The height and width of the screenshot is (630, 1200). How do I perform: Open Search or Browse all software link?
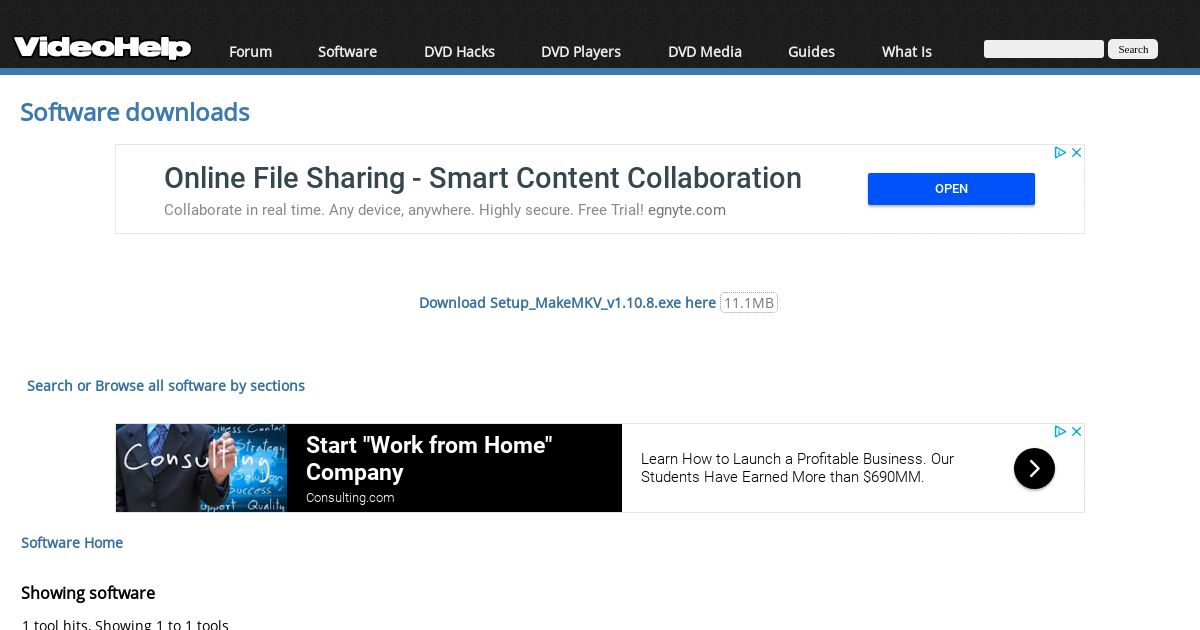pos(166,385)
